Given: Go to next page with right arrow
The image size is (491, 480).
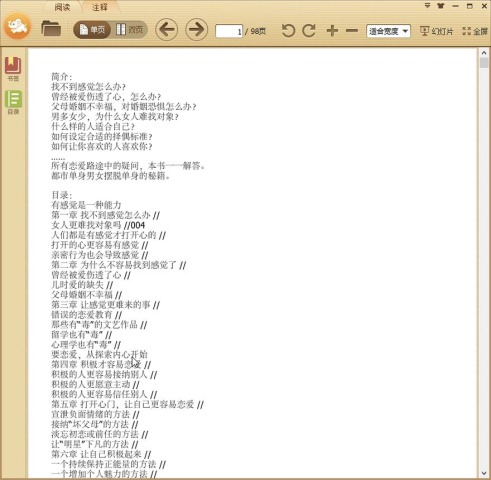Looking at the screenshot, I should (196, 30).
